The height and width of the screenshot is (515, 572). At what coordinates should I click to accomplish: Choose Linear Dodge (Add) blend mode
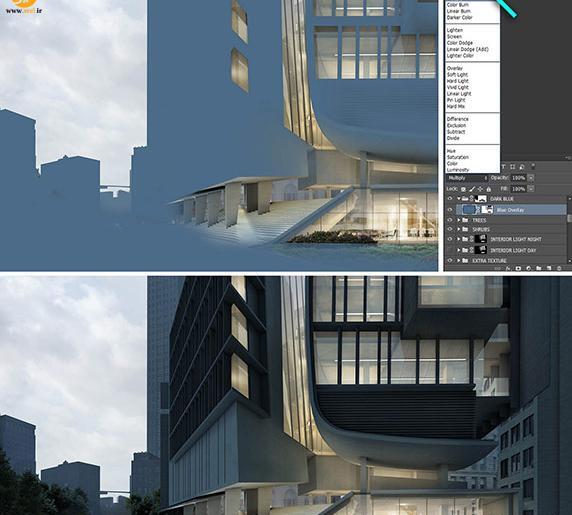(x=467, y=49)
